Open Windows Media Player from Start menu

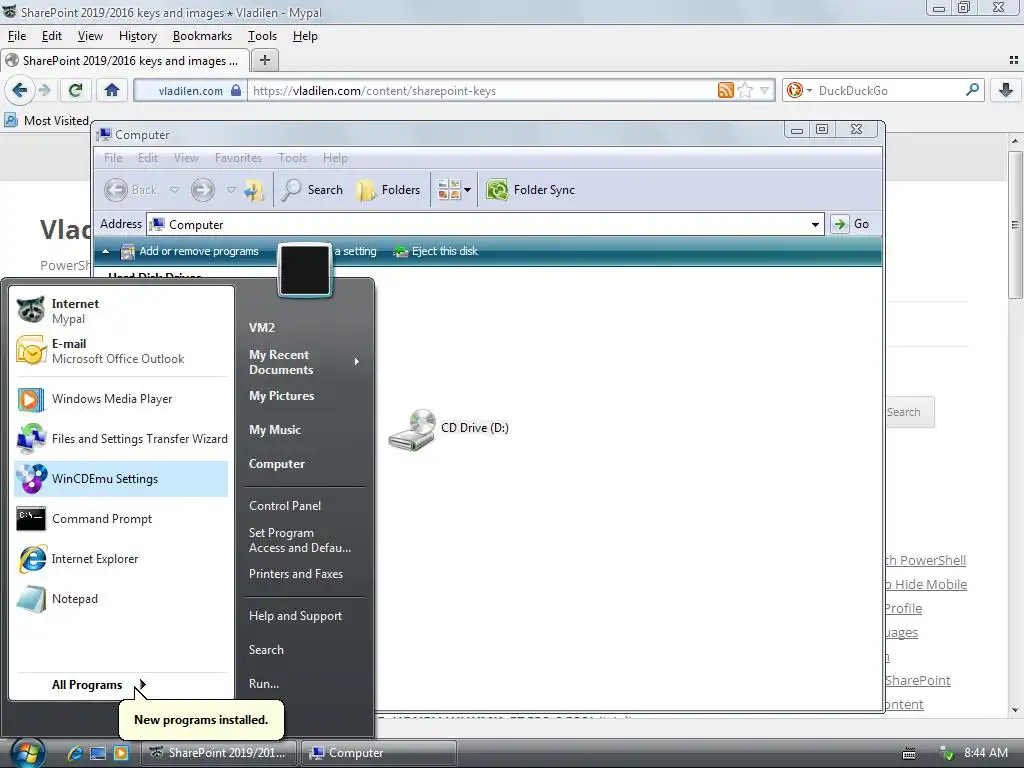pyautogui.click(x=121, y=399)
